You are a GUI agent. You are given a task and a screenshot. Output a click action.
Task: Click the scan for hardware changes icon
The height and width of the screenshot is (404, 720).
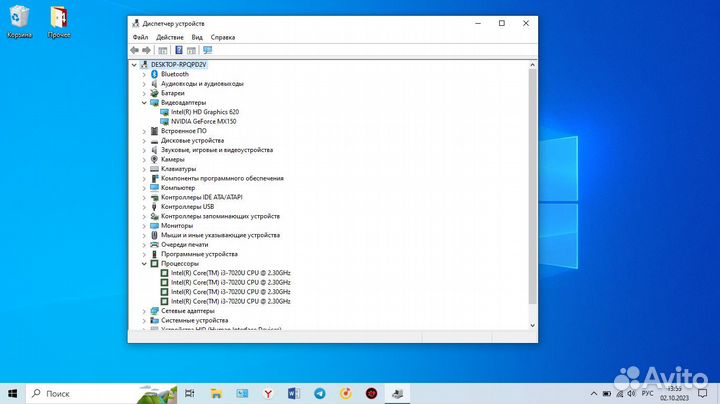click(207, 49)
